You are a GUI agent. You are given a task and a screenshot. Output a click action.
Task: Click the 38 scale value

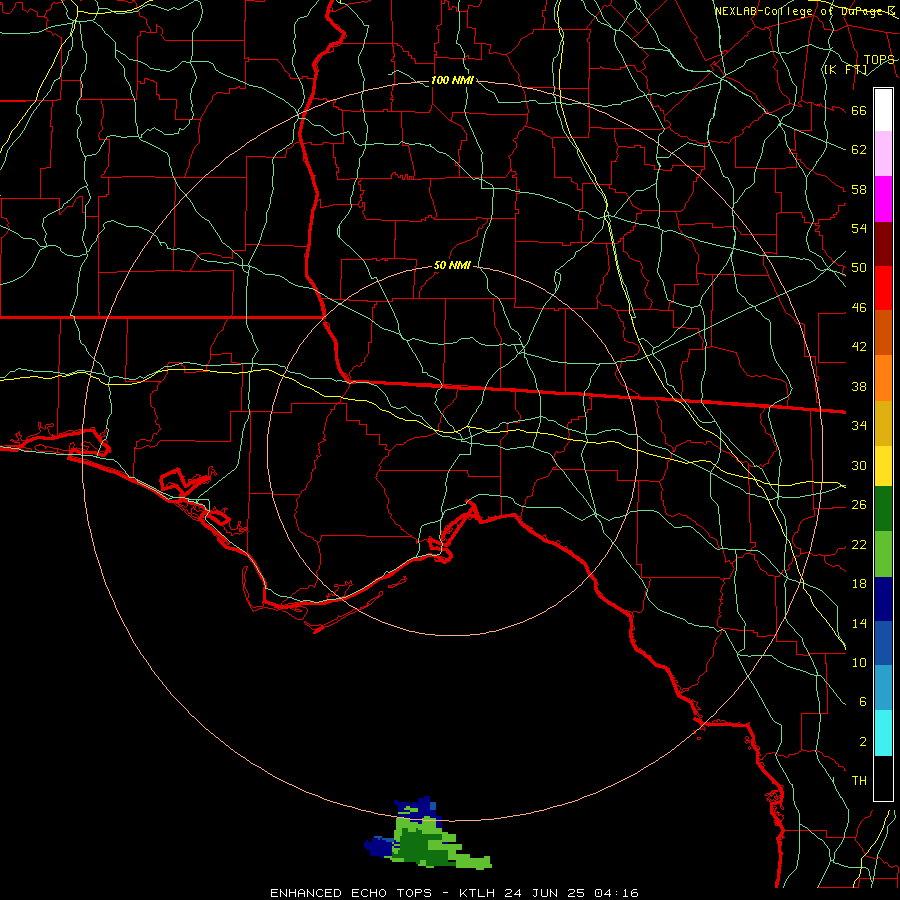(x=859, y=386)
